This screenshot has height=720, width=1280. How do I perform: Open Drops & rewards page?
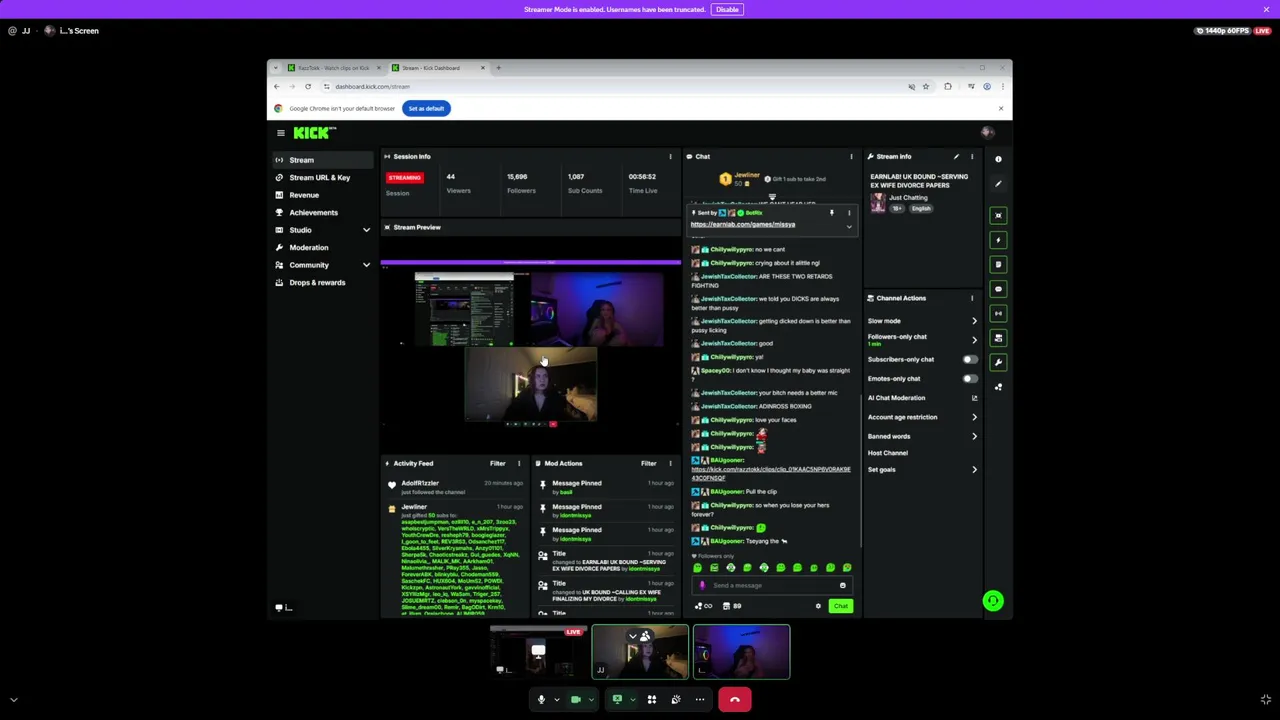[x=324, y=283]
